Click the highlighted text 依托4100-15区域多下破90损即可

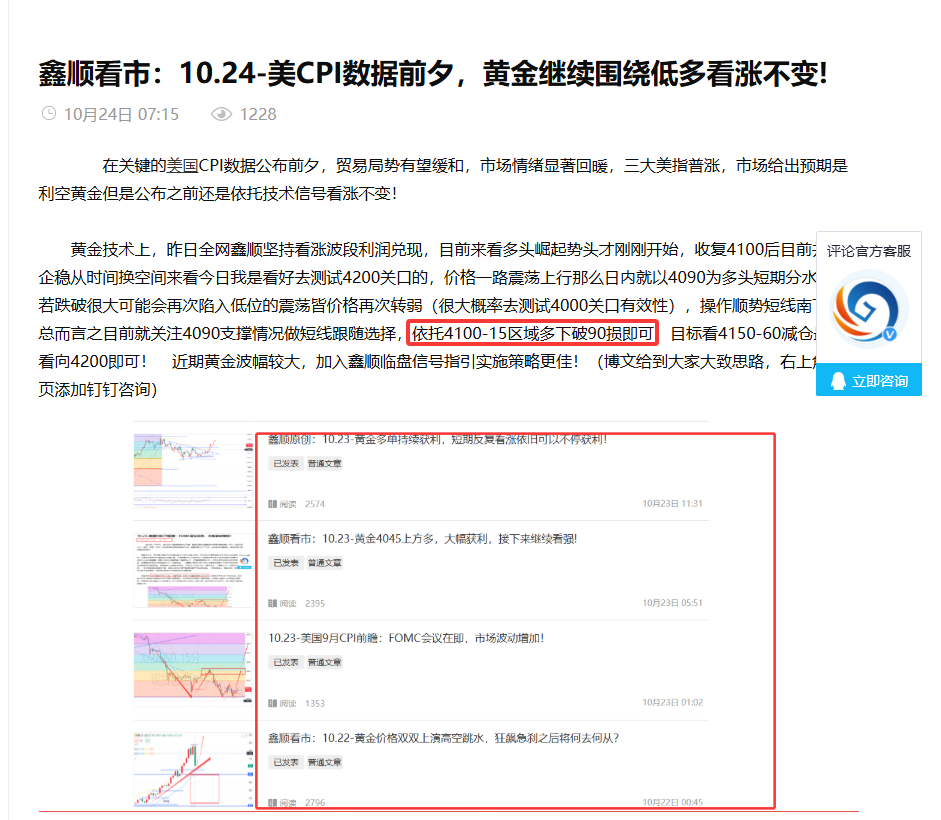coord(533,333)
